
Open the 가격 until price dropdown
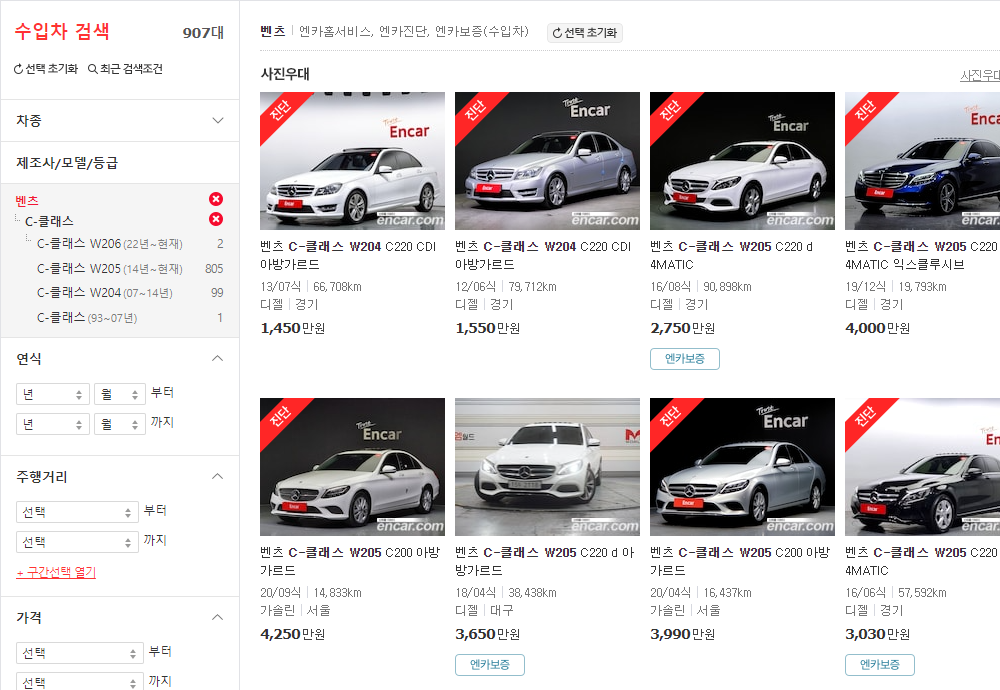point(80,682)
